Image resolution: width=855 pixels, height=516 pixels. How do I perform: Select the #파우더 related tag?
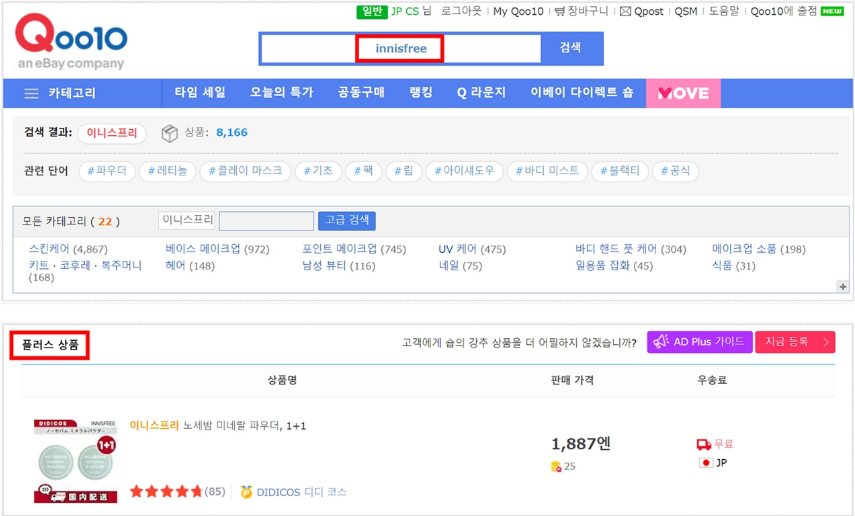tap(107, 171)
